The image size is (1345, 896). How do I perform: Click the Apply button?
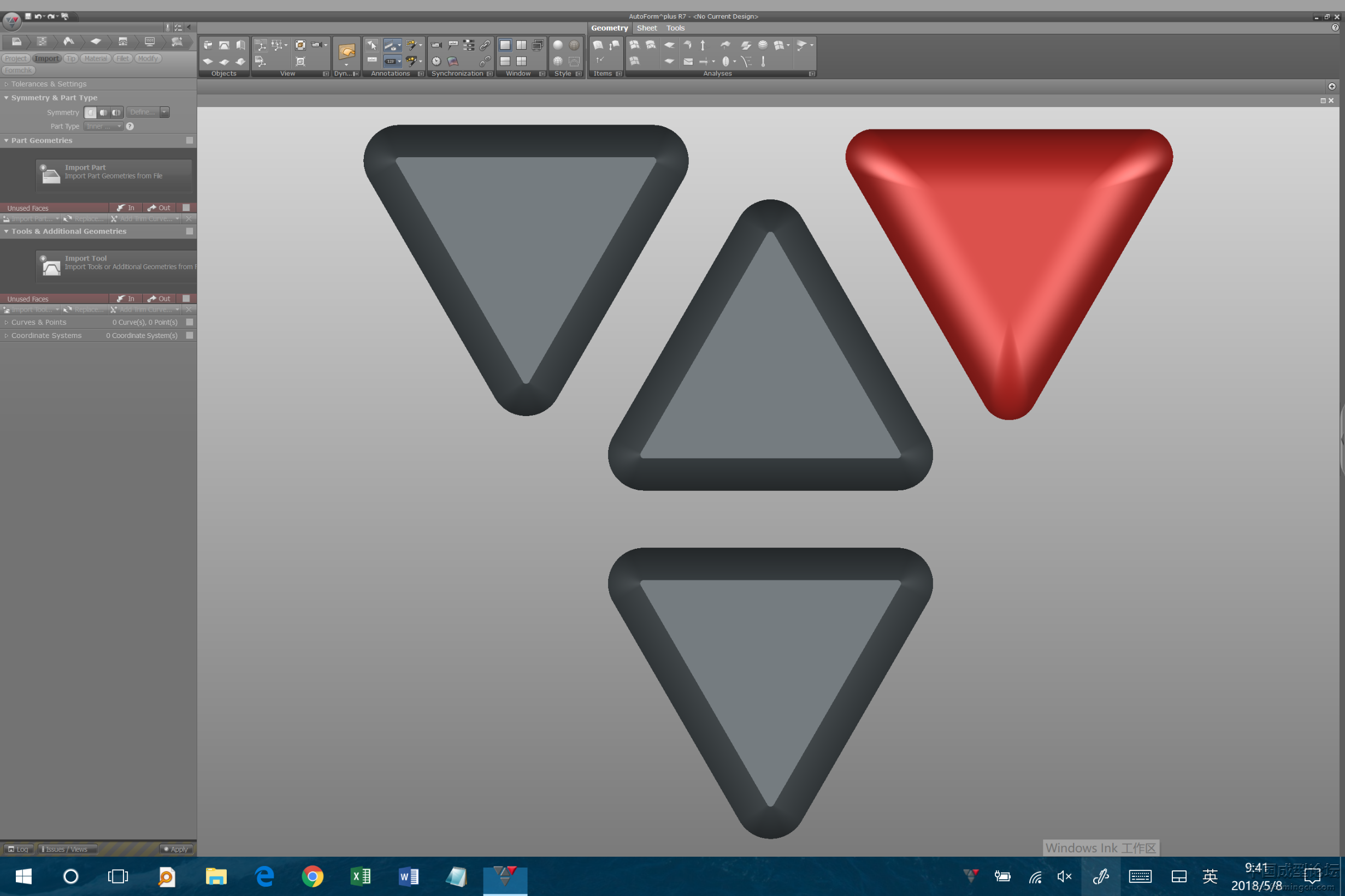coord(176,849)
